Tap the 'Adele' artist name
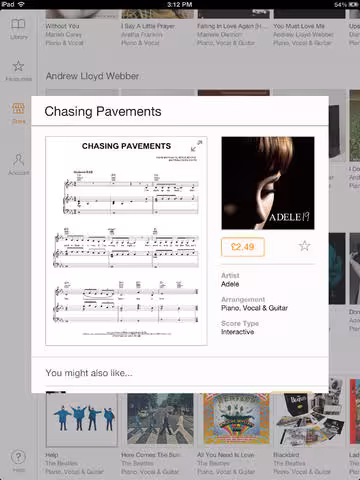 (230, 284)
